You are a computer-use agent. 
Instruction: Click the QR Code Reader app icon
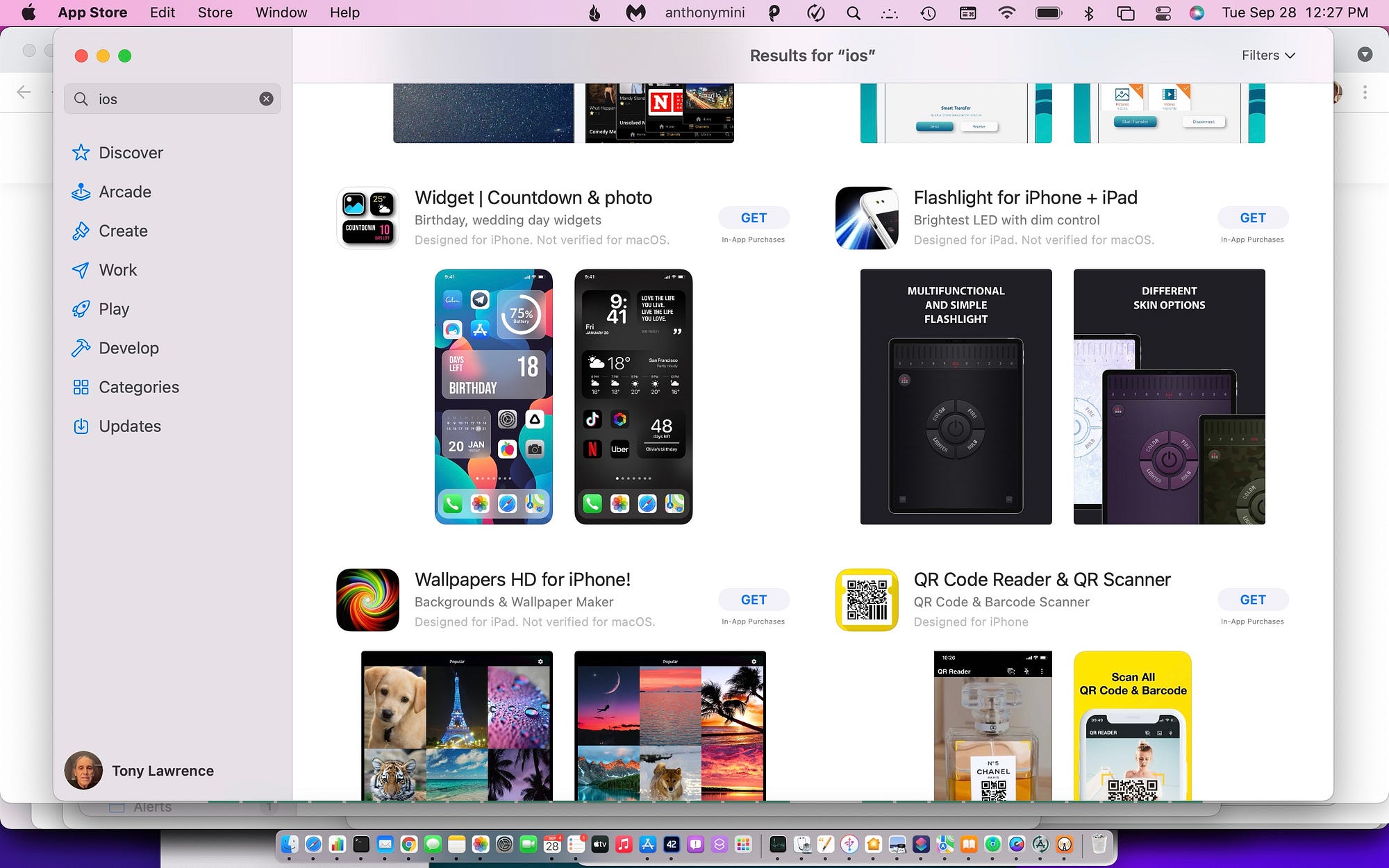tap(867, 600)
